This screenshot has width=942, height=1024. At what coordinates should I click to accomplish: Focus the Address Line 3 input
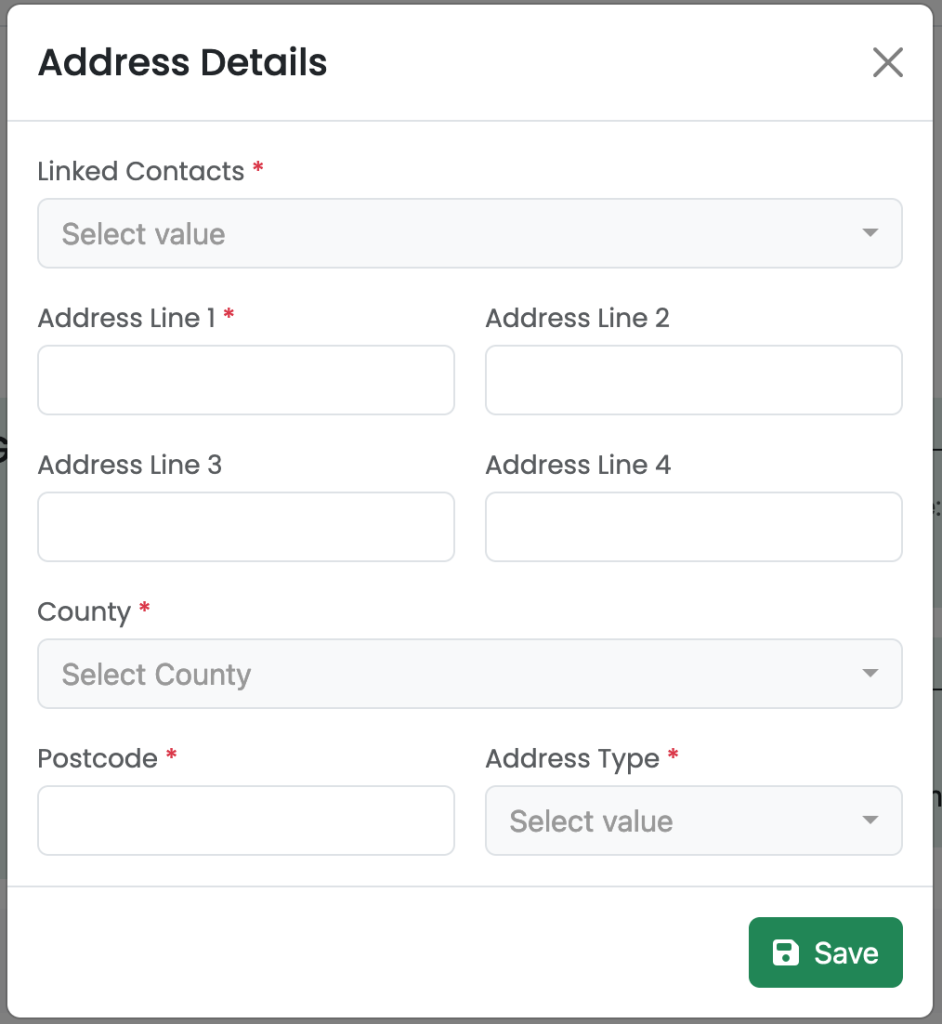coord(246,527)
